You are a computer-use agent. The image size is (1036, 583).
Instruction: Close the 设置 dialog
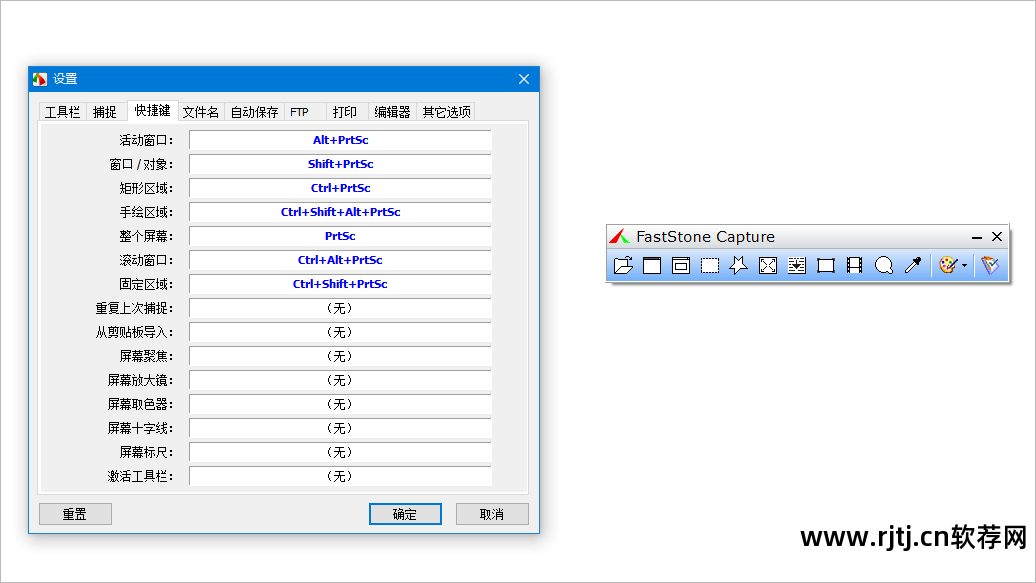click(x=524, y=79)
